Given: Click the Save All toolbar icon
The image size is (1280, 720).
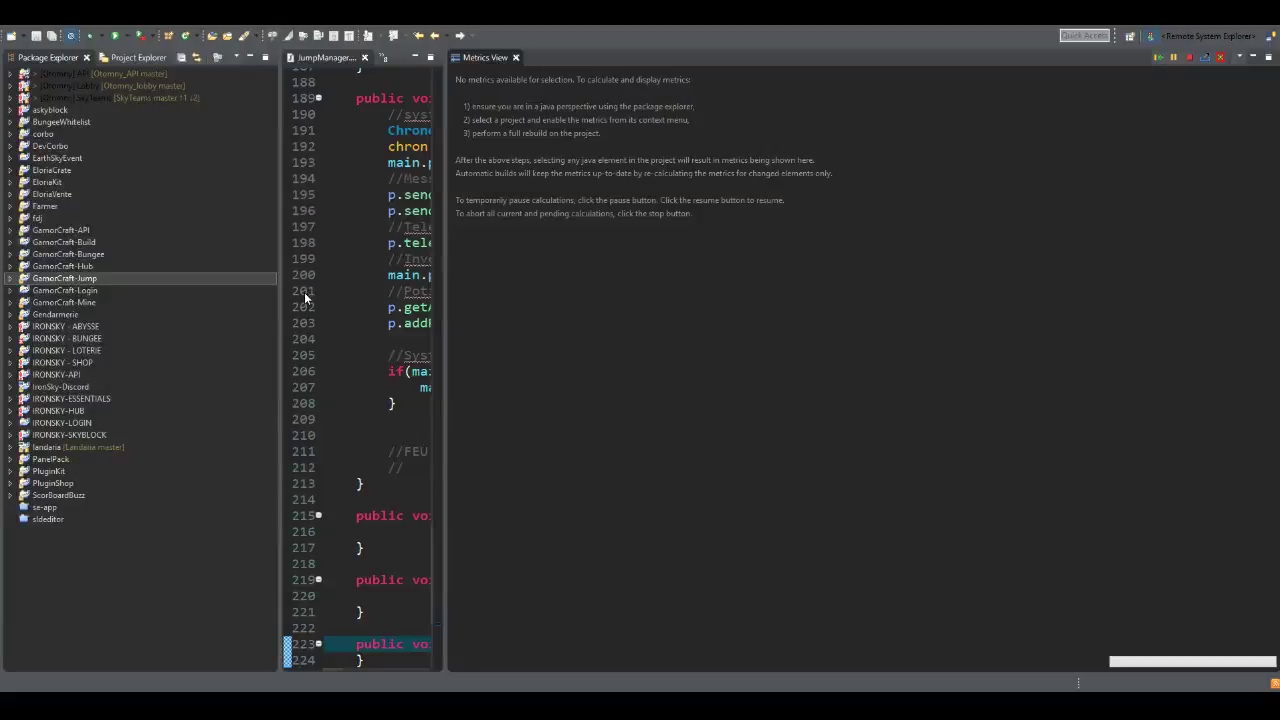Looking at the screenshot, I should pos(51,36).
